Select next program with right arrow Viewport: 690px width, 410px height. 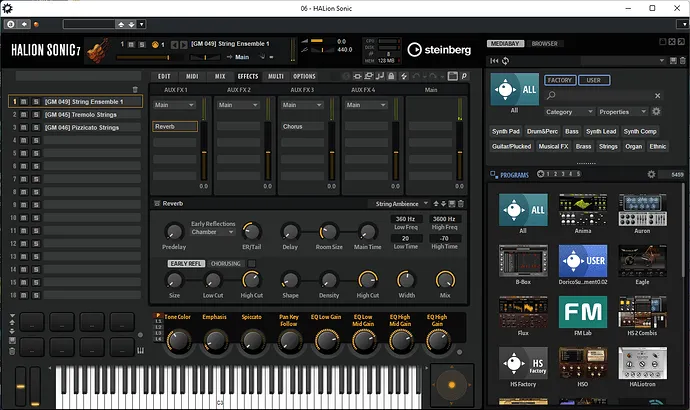tap(184, 44)
